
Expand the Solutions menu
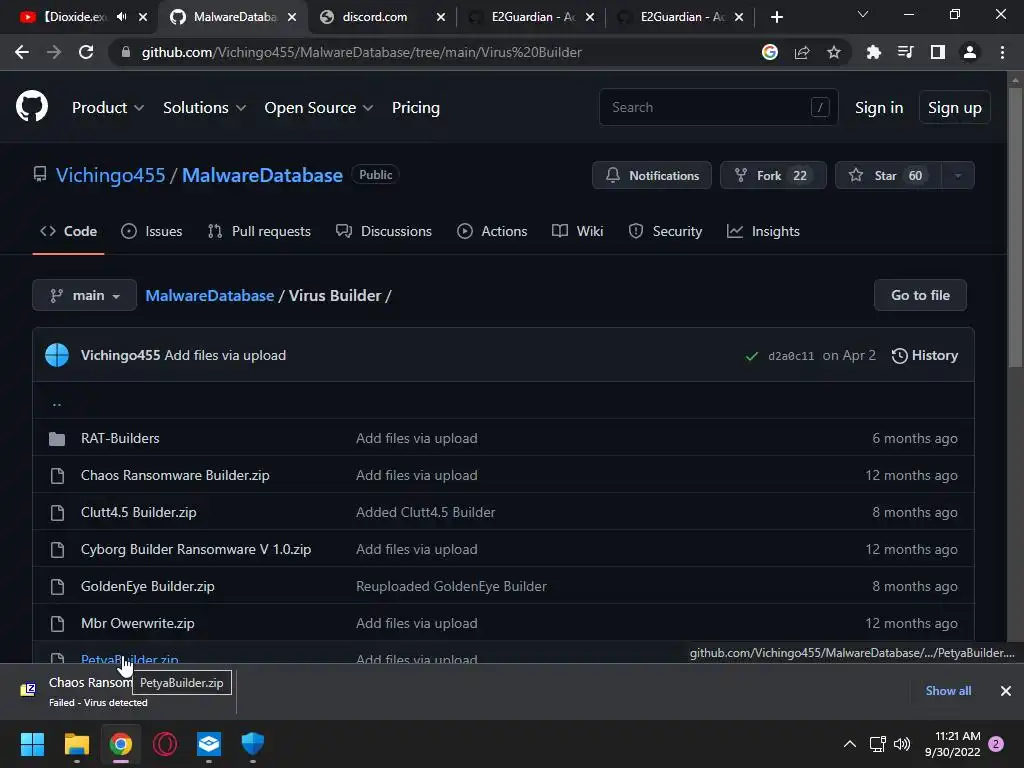click(204, 108)
